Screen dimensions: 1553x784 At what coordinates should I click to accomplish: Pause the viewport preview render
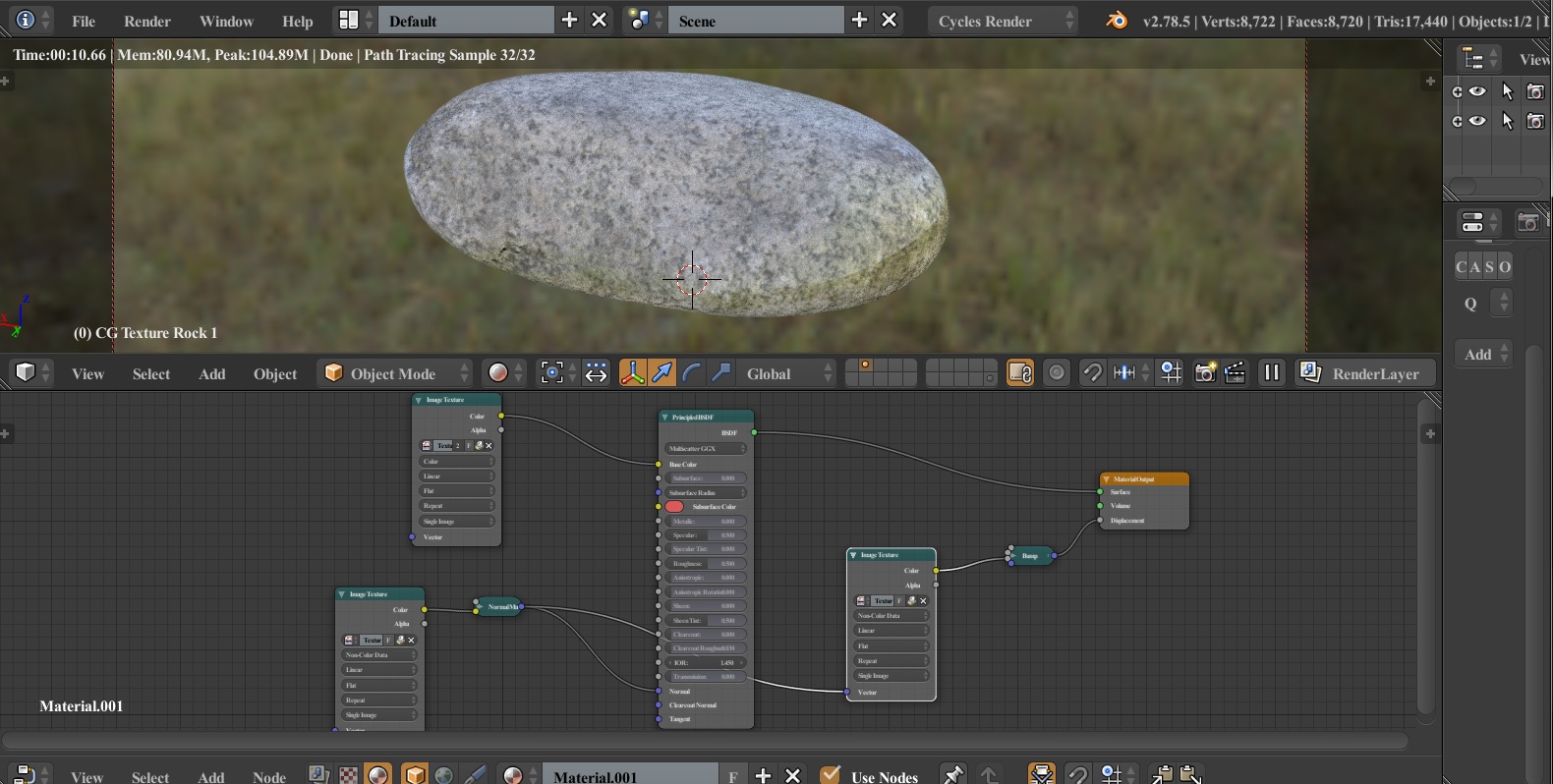1272,372
